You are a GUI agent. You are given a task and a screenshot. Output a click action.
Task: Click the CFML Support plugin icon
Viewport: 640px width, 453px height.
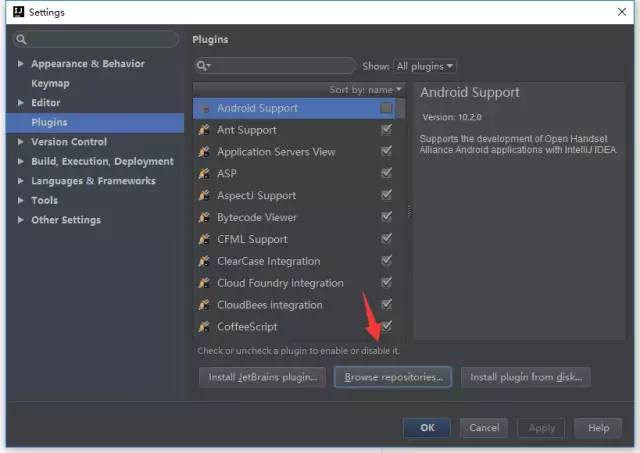point(204,239)
